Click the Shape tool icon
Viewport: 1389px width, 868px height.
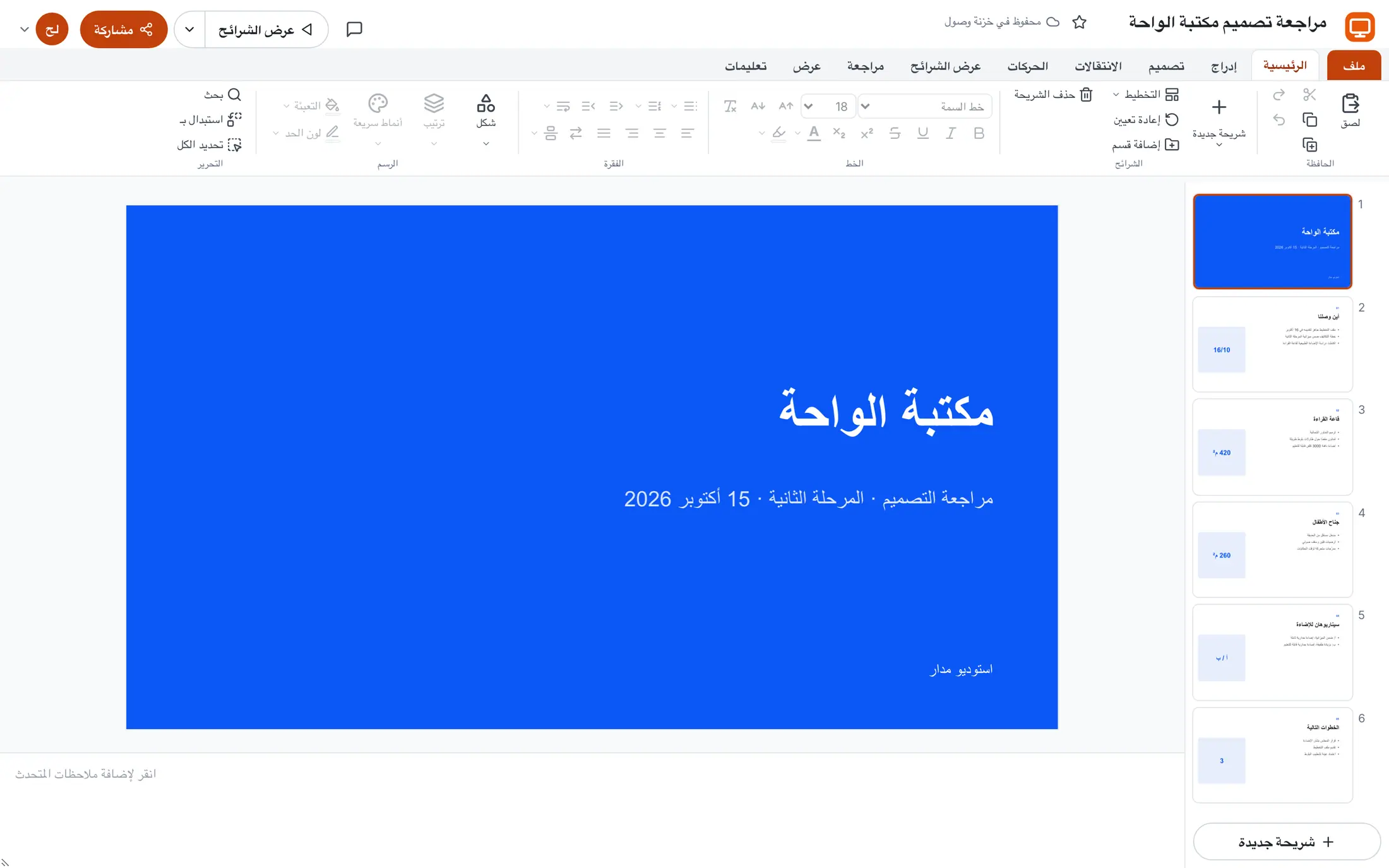[486, 103]
